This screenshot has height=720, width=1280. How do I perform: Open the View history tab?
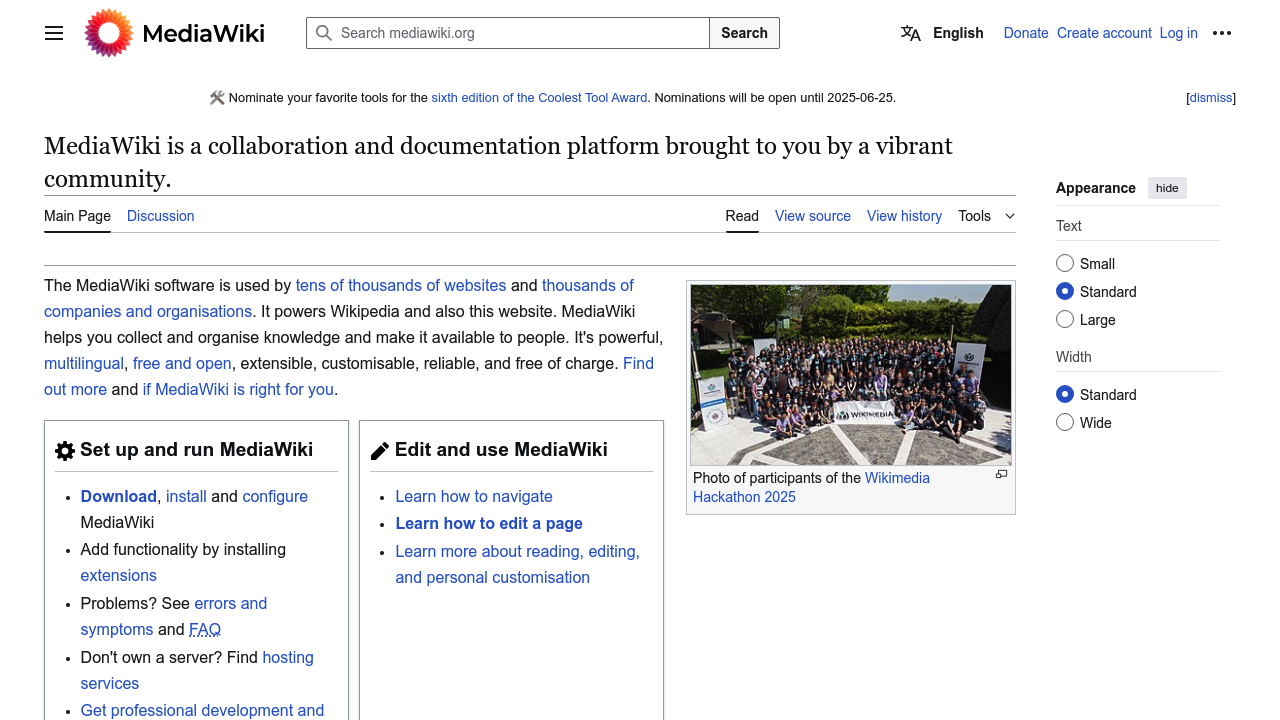(904, 216)
